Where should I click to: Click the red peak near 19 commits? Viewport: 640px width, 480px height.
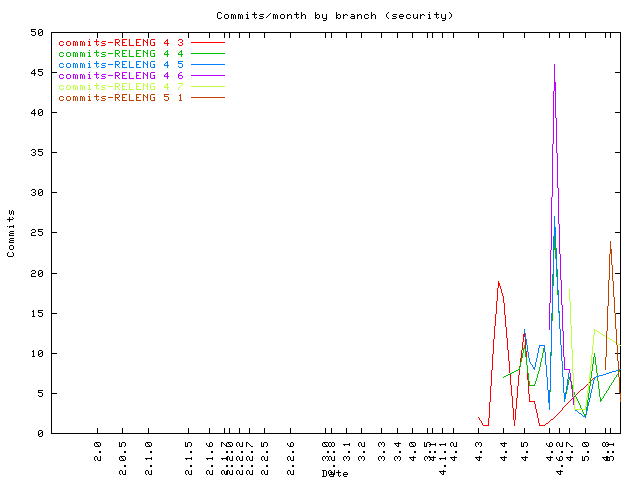(x=498, y=282)
